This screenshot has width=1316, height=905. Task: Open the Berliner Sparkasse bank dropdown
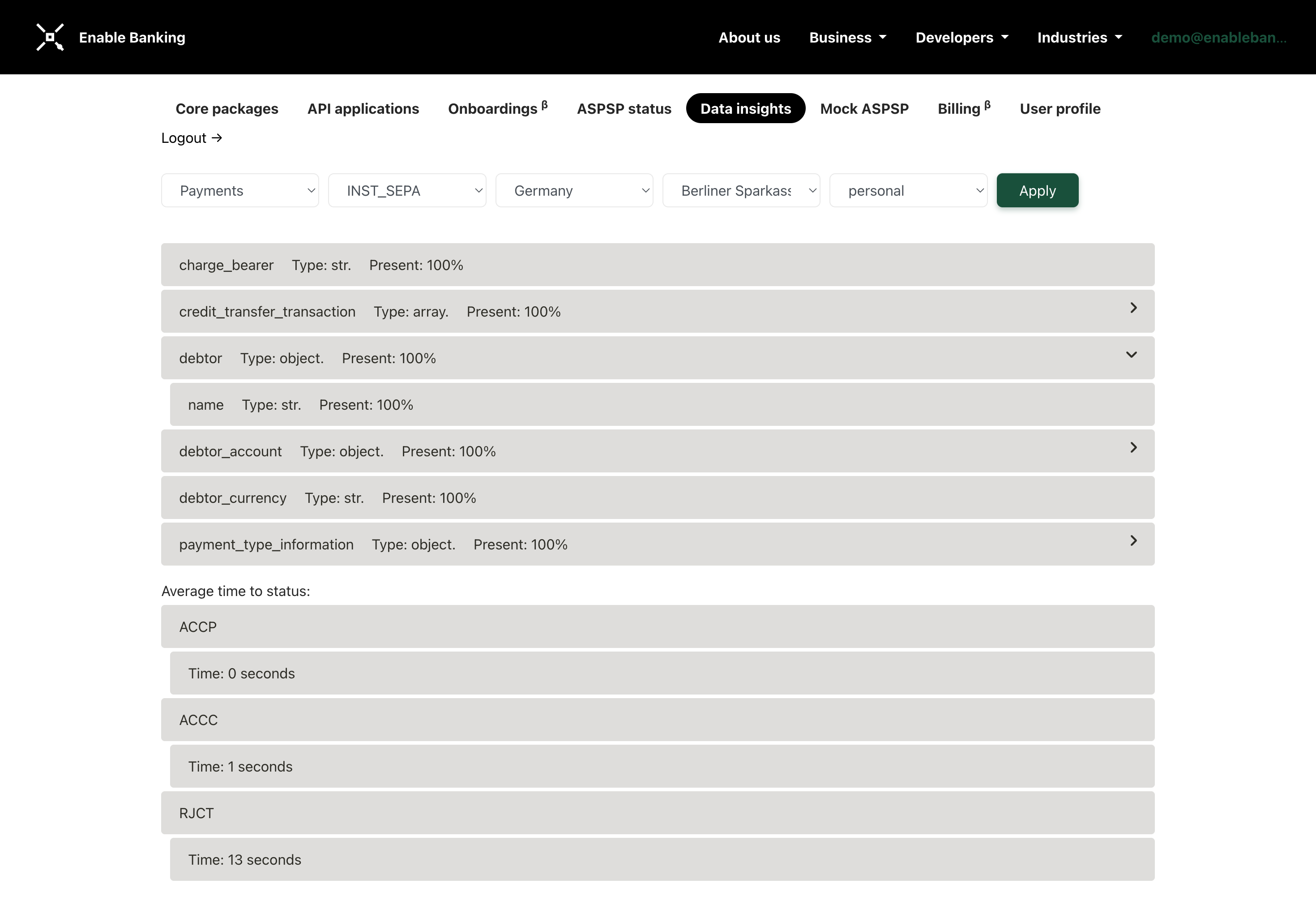tap(741, 190)
